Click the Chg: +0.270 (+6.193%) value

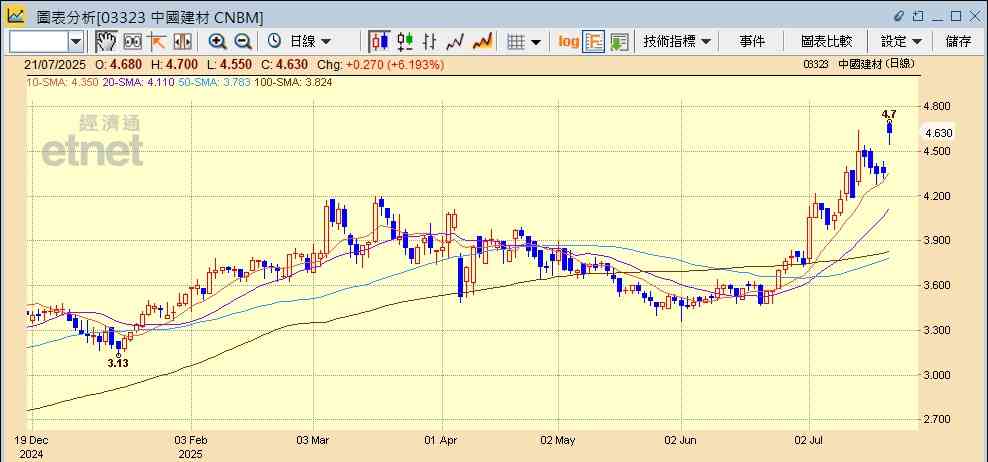(380, 64)
